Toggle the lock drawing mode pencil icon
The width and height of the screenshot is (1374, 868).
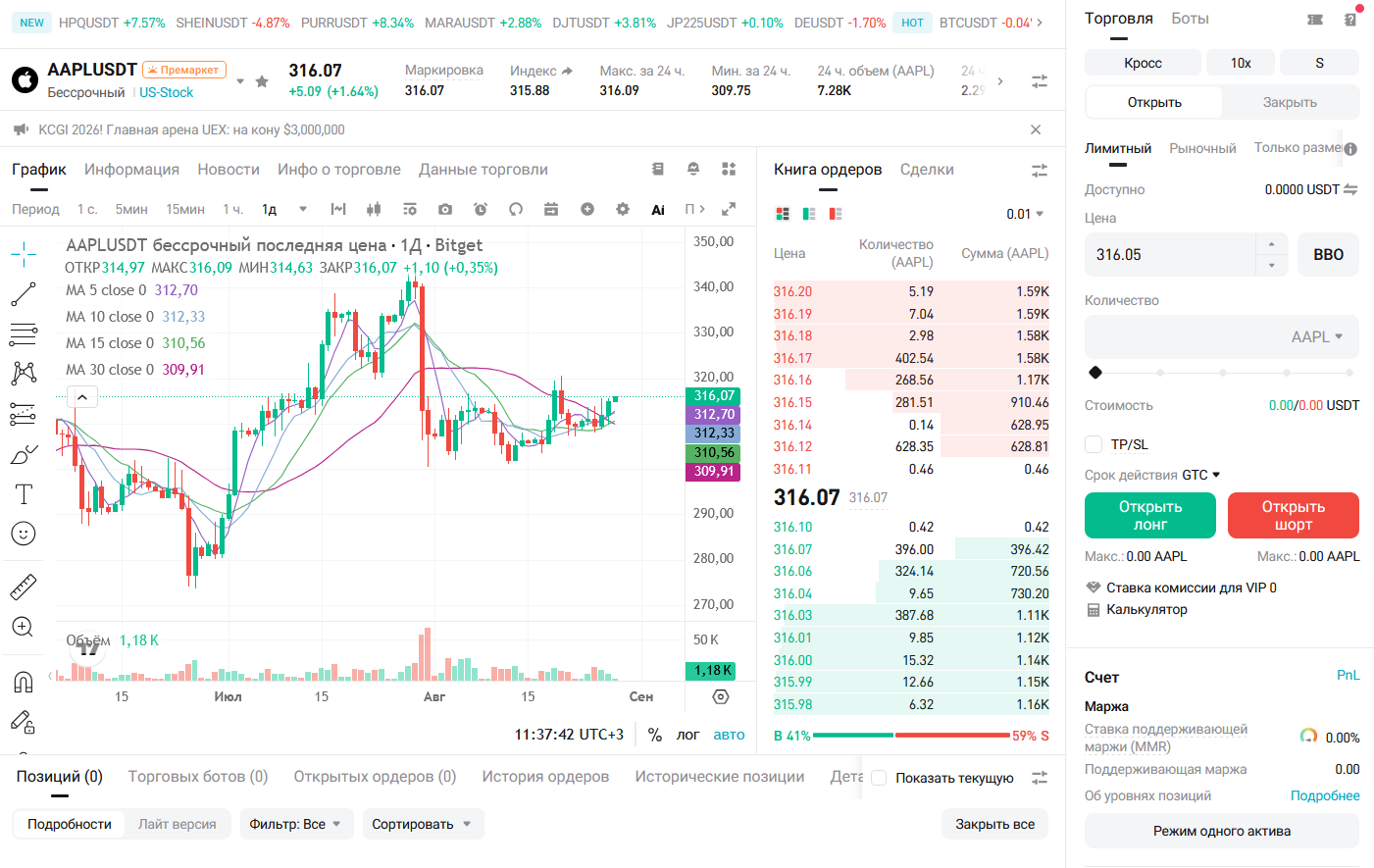click(x=24, y=722)
